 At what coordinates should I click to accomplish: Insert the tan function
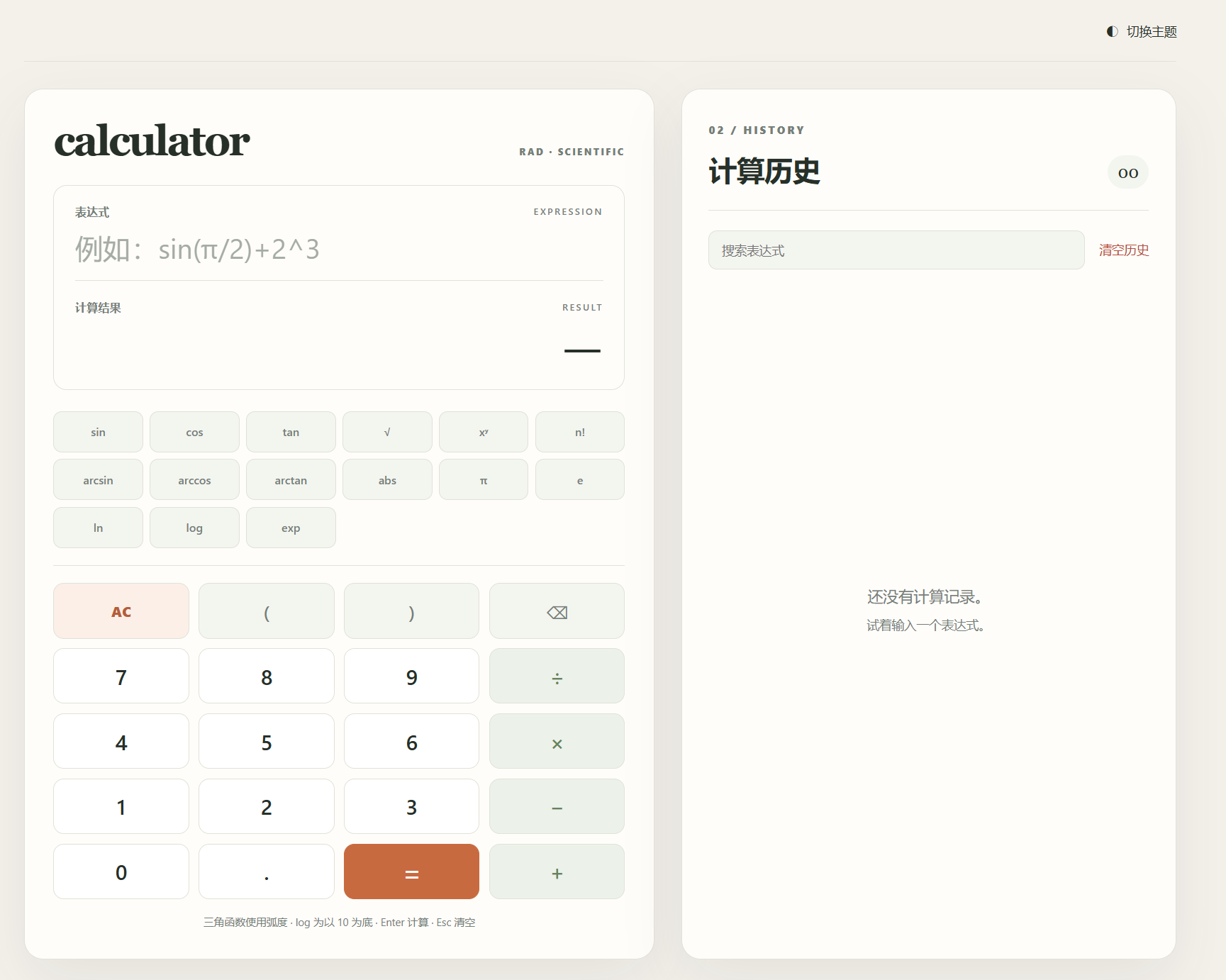pos(291,432)
